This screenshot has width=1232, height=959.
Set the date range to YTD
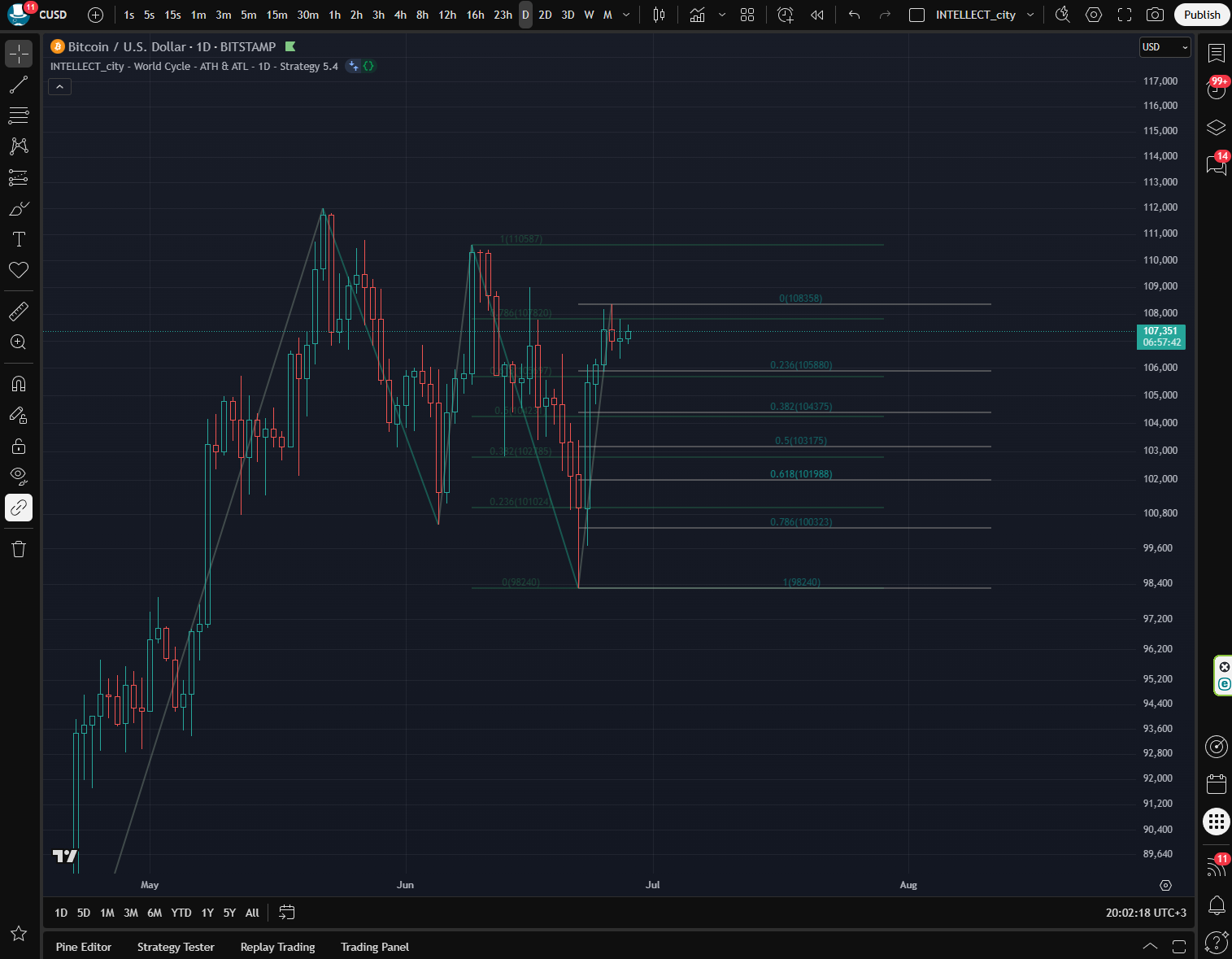pos(181,913)
